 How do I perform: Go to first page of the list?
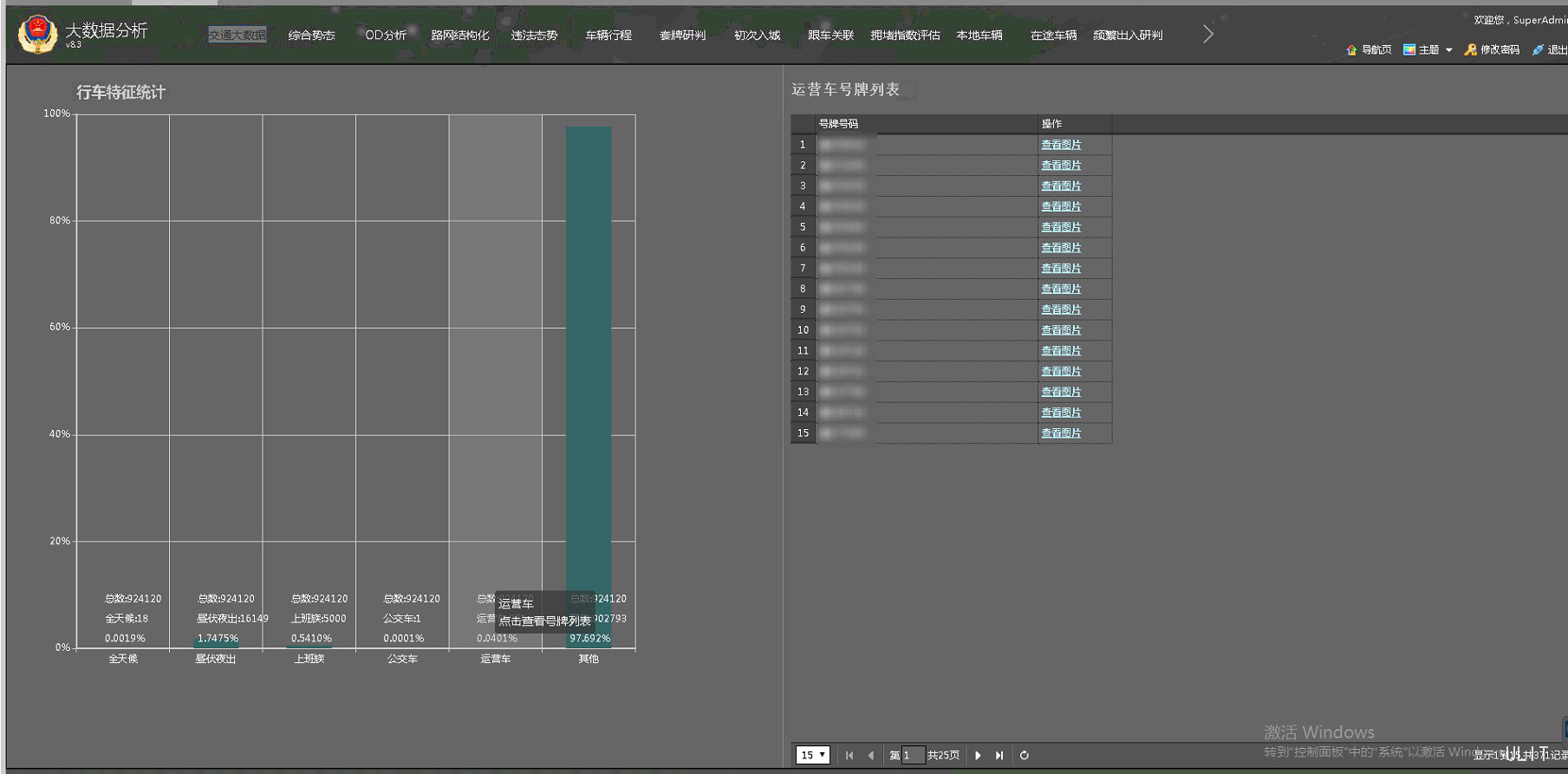click(849, 756)
